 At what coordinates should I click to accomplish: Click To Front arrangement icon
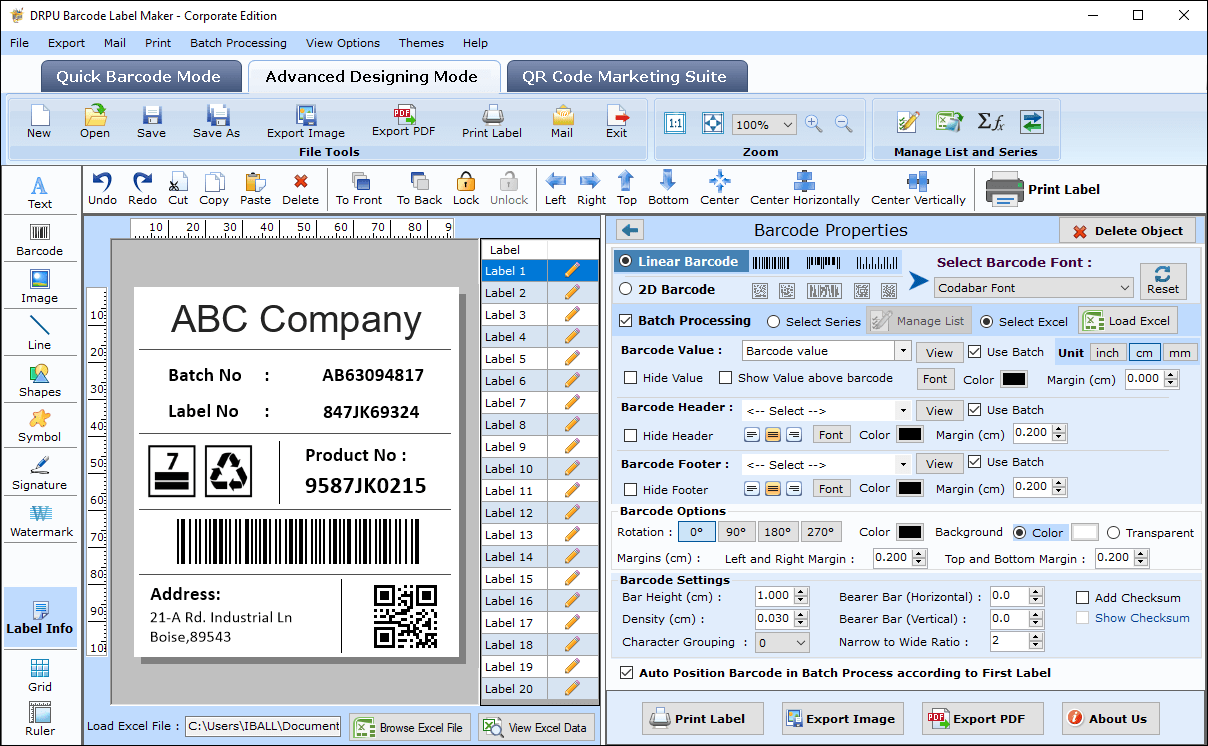pyautogui.click(x=359, y=182)
